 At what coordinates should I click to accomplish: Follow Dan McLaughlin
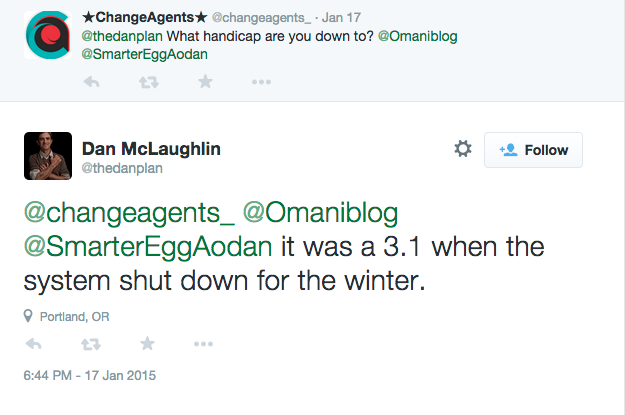tap(533, 150)
